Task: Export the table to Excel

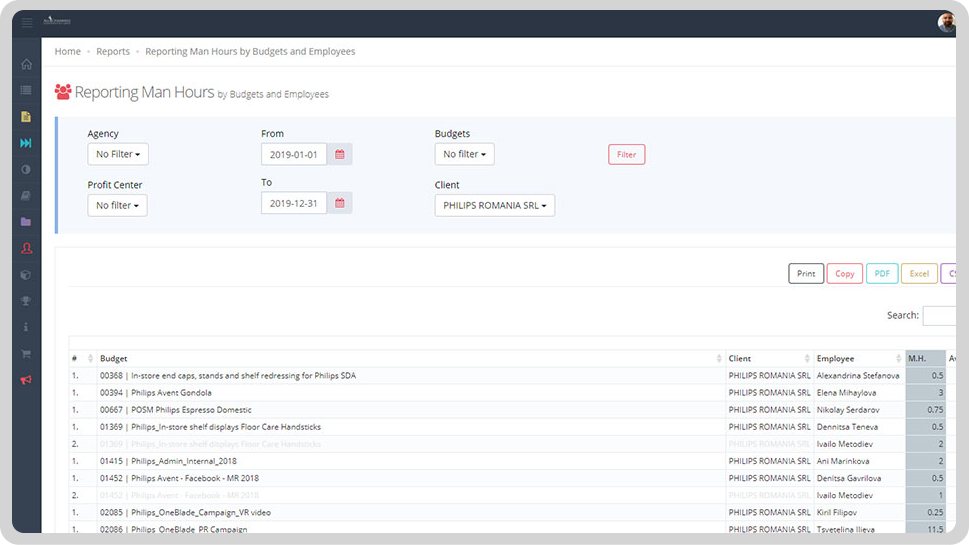Action: (919, 274)
